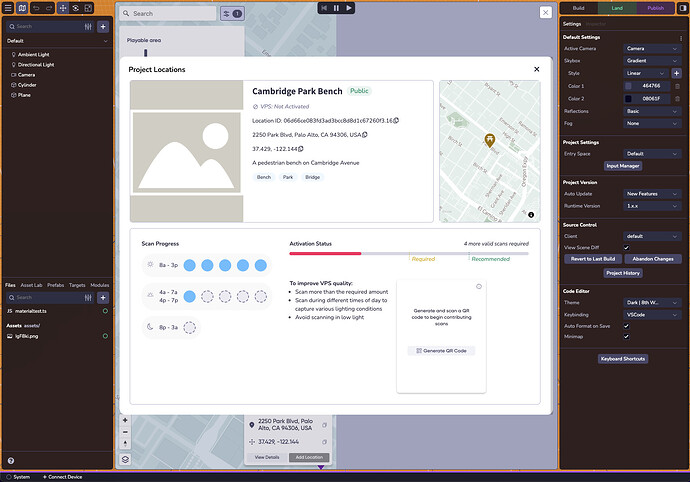Zoom in on the background map
The height and width of the screenshot is (482, 690).
coord(125,420)
